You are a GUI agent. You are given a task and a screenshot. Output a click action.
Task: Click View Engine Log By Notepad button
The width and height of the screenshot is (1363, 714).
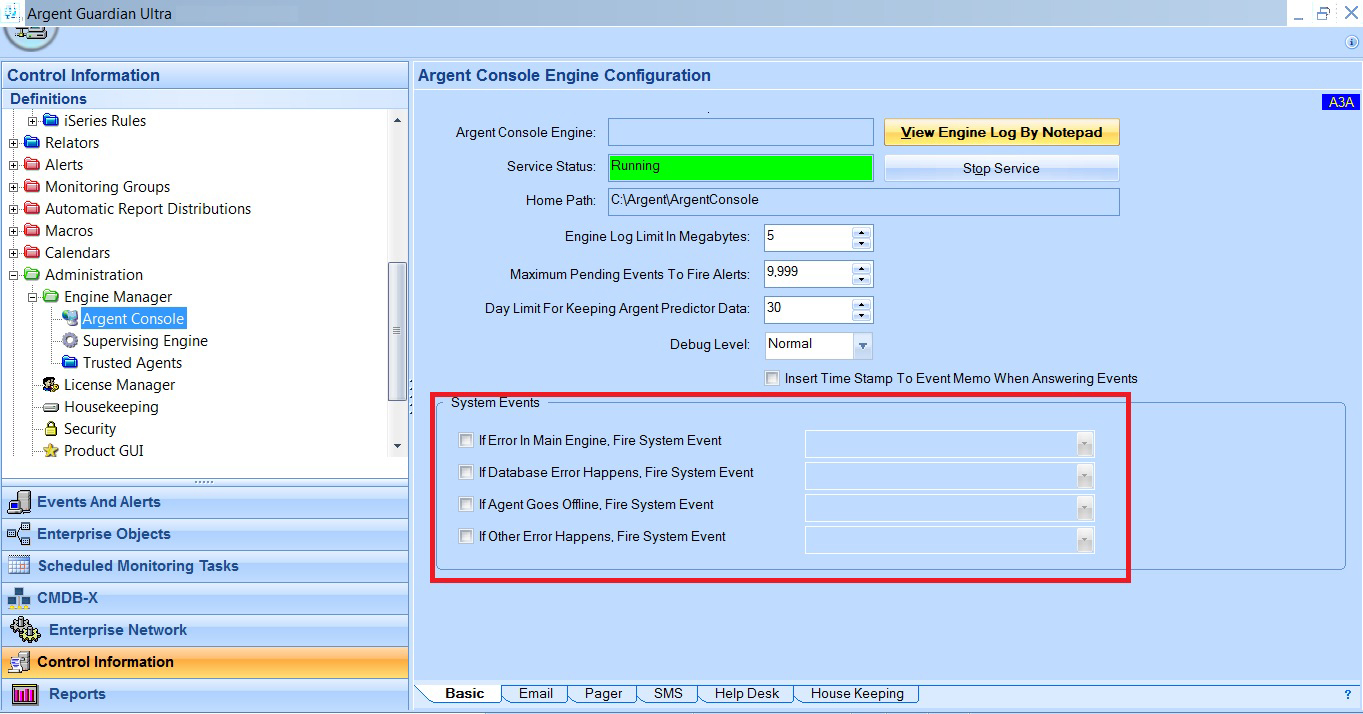point(1001,132)
